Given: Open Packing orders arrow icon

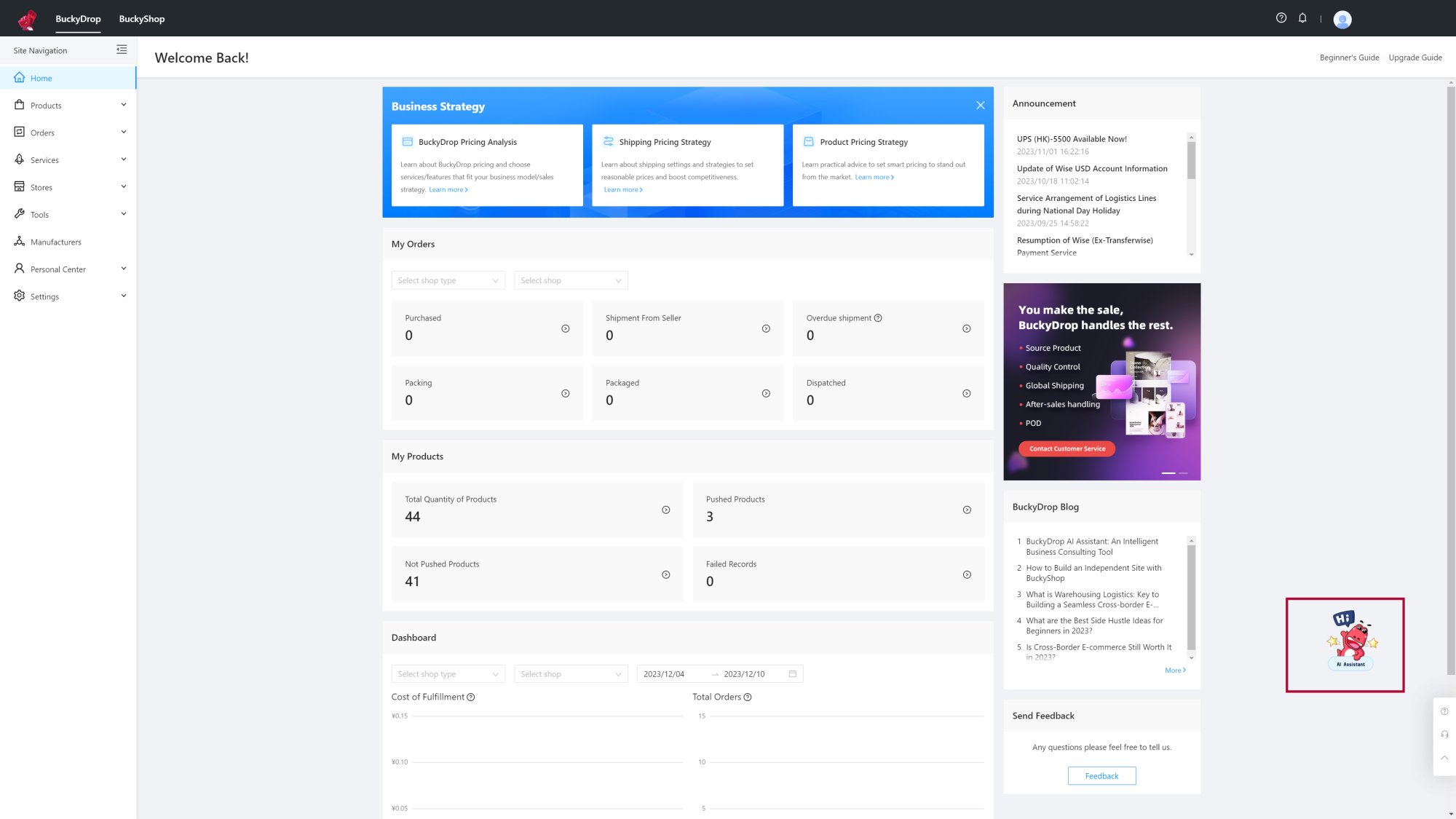Looking at the screenshot, I should 566,394.
